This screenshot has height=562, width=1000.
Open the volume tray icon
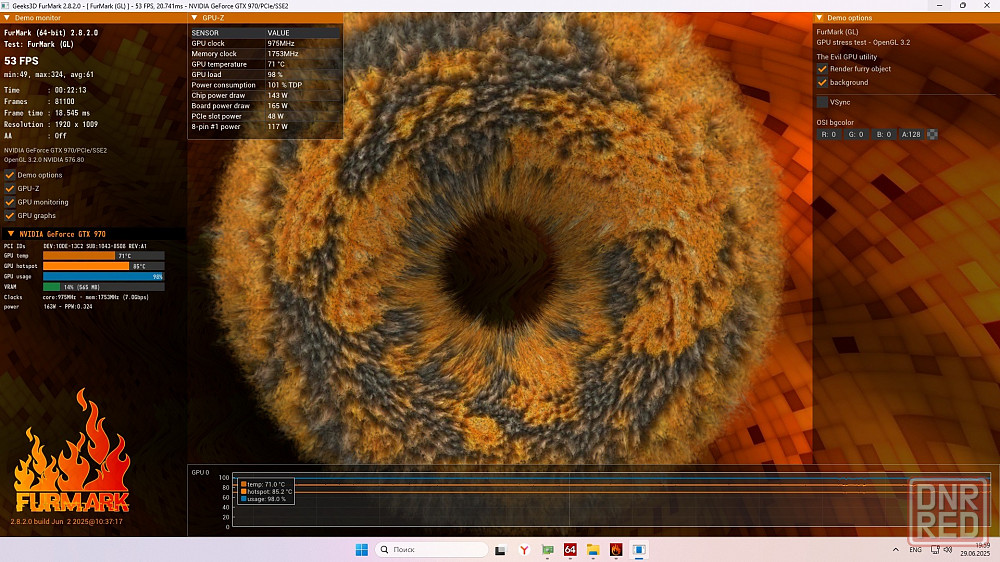(x=948, y=550)
